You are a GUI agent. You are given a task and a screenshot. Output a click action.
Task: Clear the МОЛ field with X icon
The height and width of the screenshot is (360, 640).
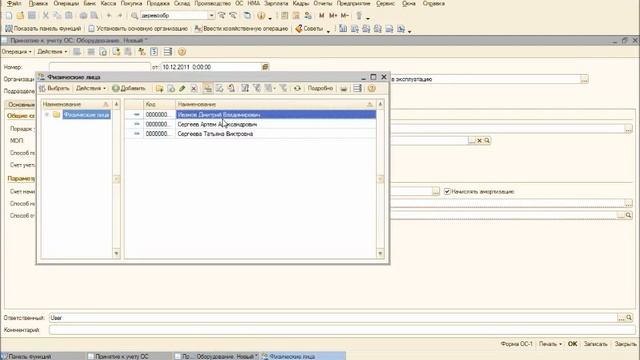pyautogui.click(x=480, y=140)
